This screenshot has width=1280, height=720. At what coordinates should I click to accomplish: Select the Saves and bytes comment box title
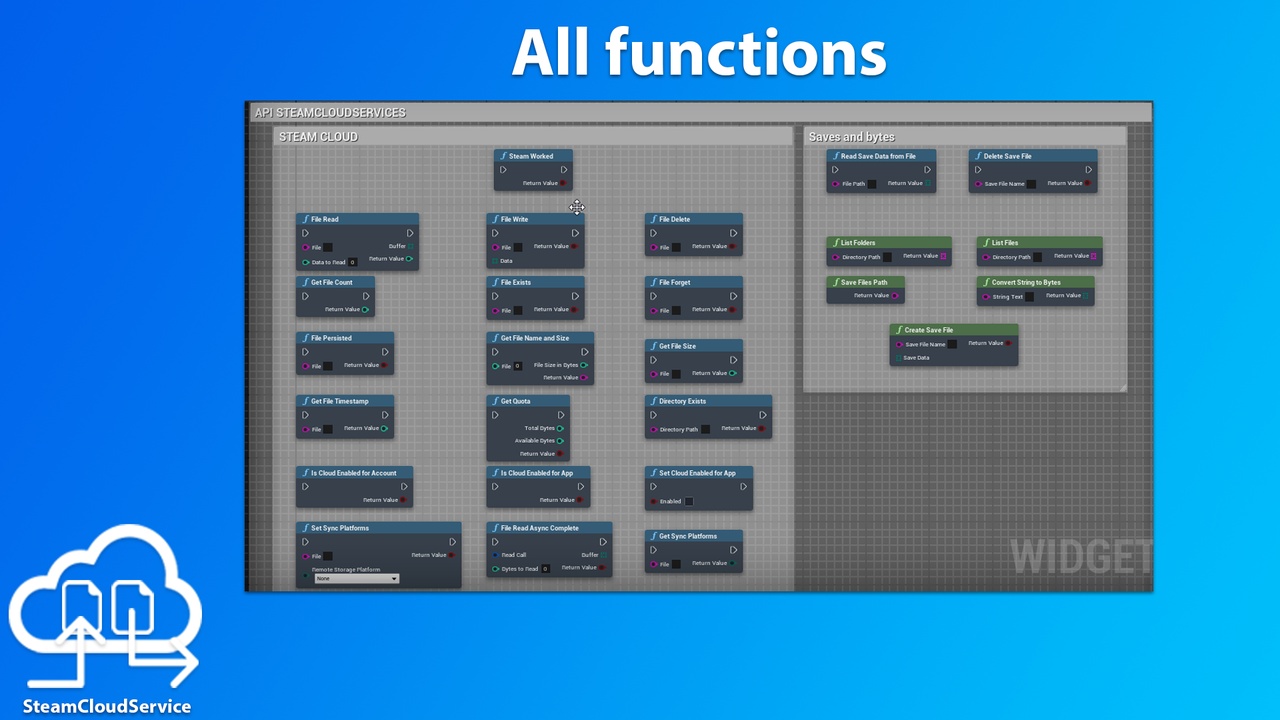(852, 137)
